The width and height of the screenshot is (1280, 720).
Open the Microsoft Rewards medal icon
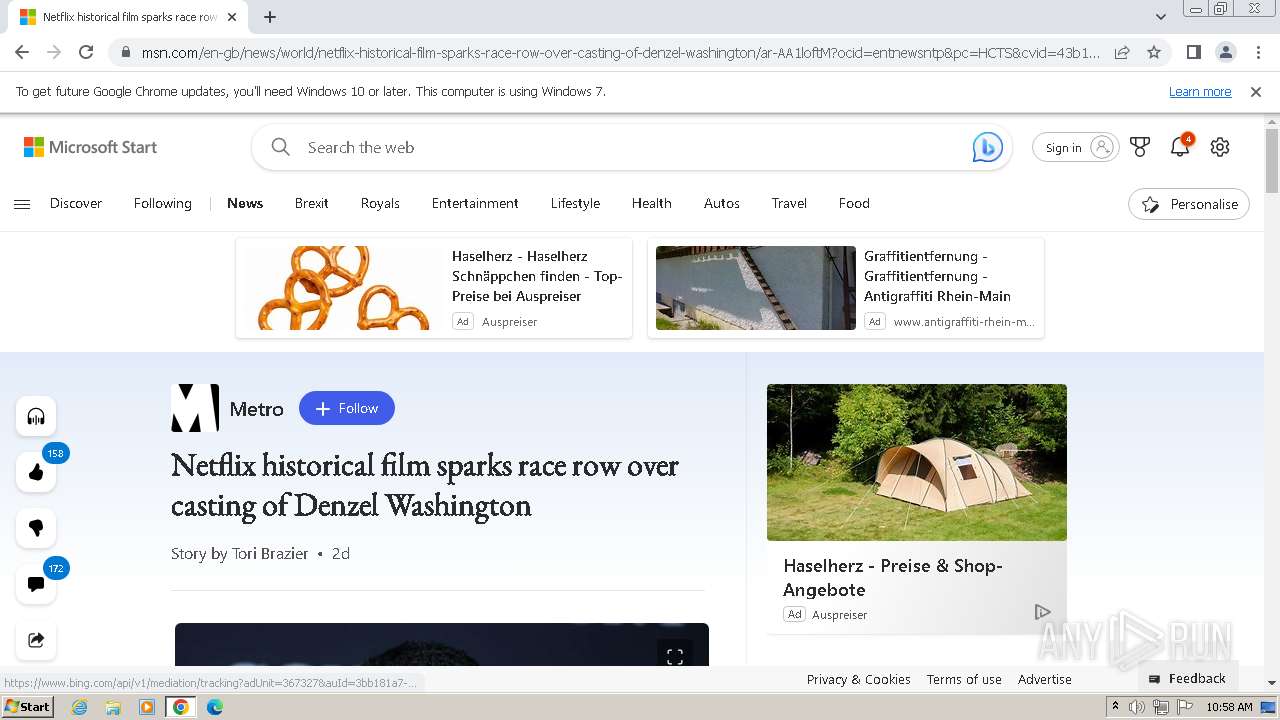(x=1140, y=147)
